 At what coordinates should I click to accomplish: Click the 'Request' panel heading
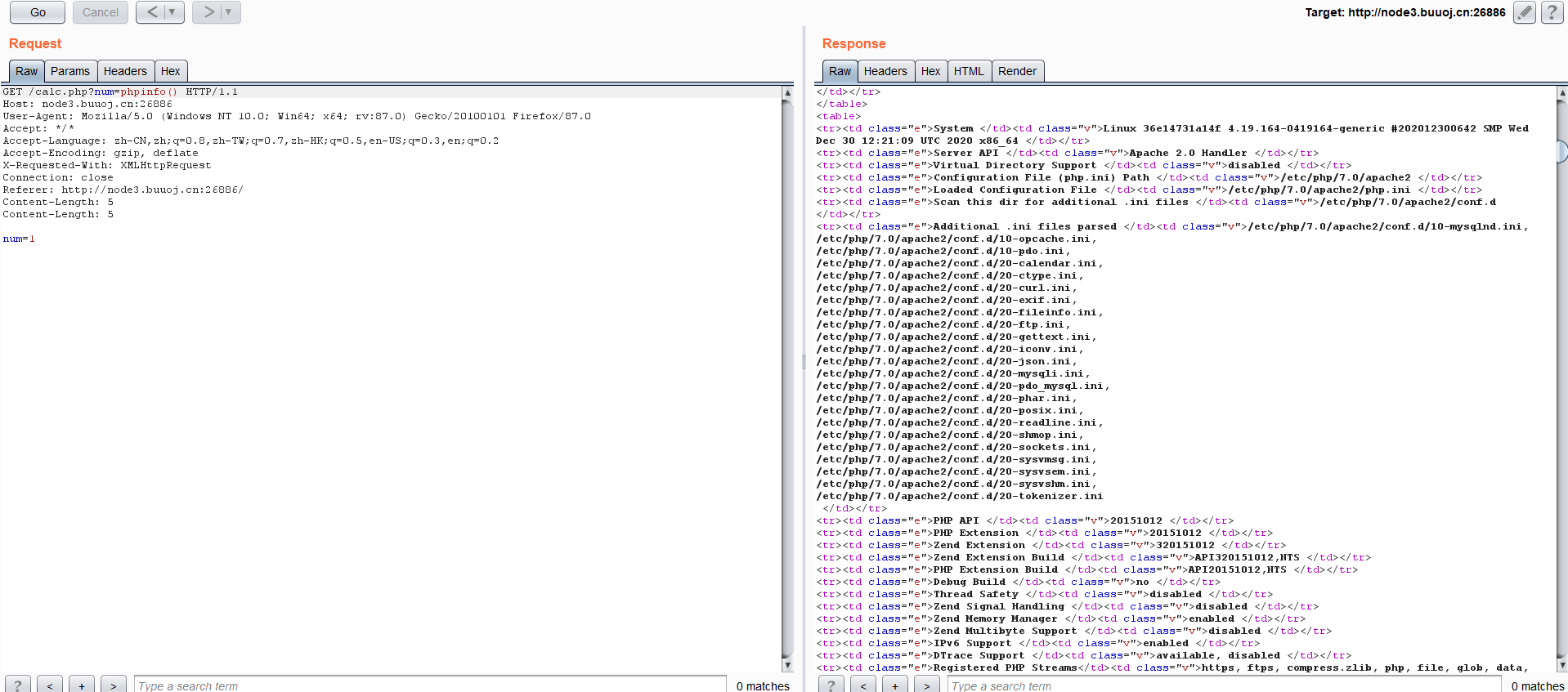(35, 43)
